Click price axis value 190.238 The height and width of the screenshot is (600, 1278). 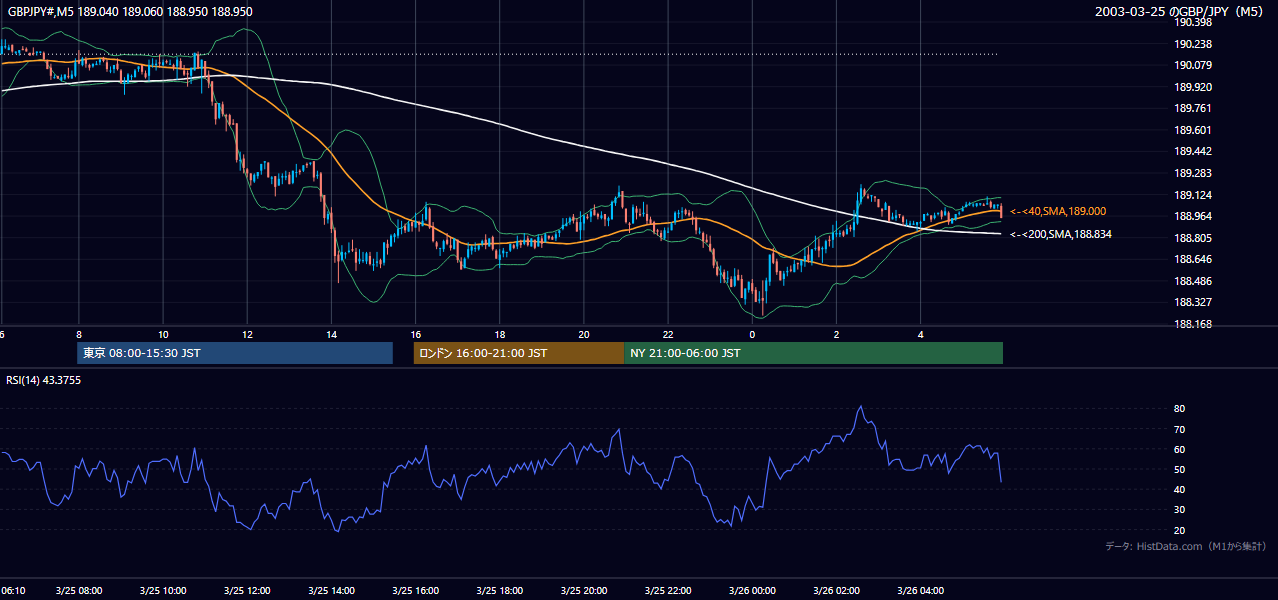(1193, 44)
